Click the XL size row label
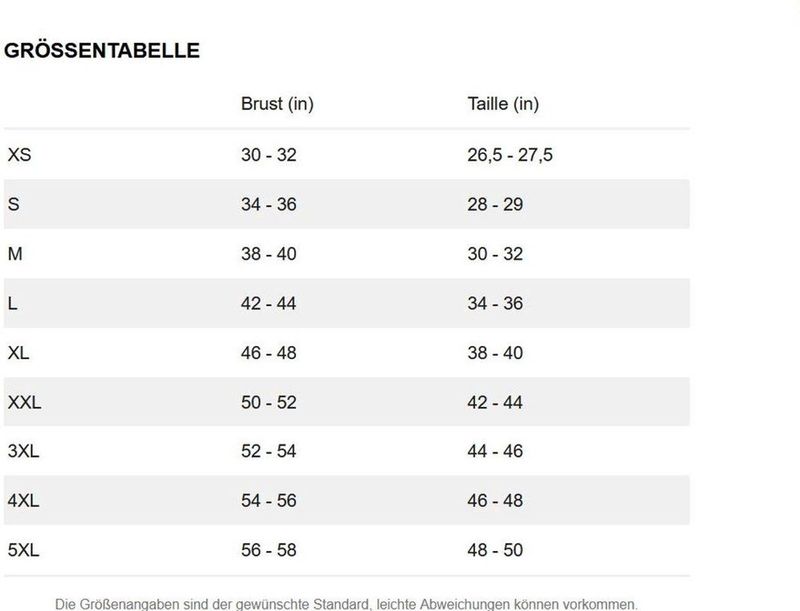 (18, 353)
